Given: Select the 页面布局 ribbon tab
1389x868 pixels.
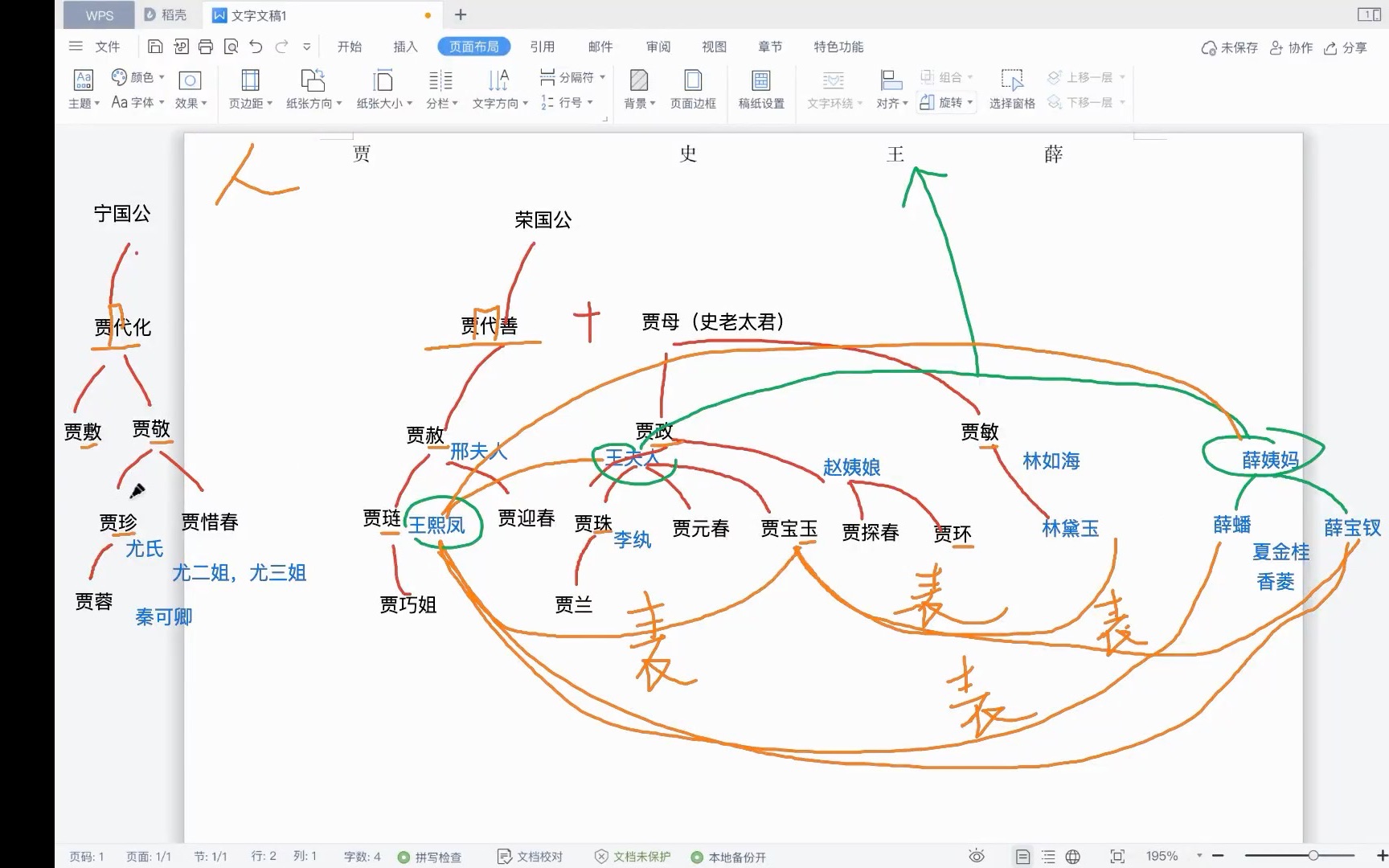Looking at the screenshot, I should tap(474, 47).
